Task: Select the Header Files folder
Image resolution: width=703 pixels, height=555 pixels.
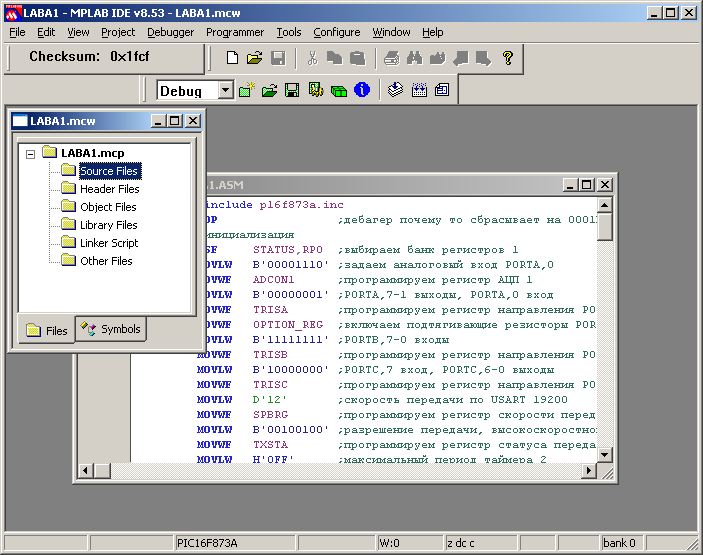Action: tap(109, 189)
